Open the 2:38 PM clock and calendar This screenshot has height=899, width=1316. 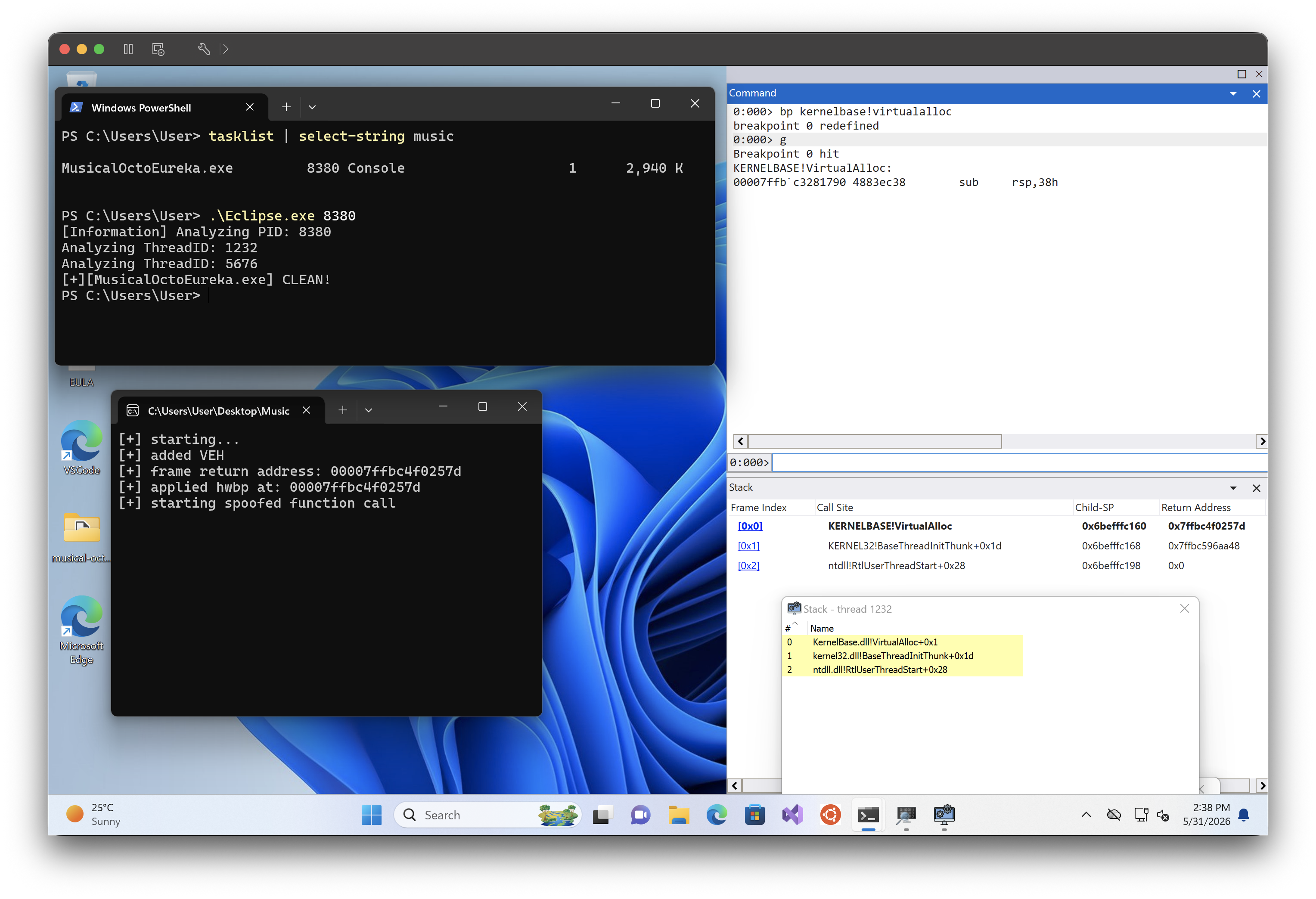(1206, 815)
